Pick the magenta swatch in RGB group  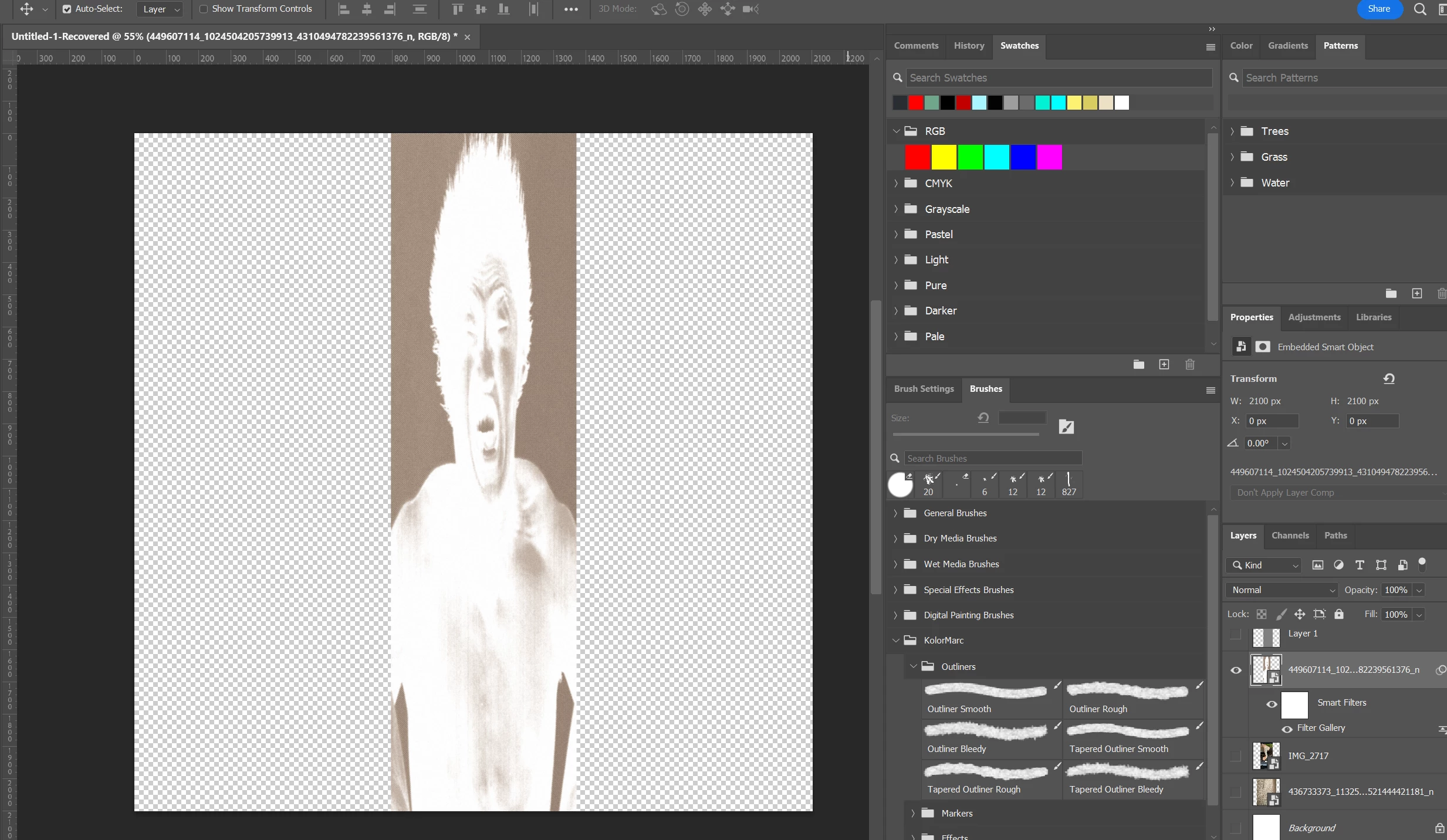coord(1049,157)
